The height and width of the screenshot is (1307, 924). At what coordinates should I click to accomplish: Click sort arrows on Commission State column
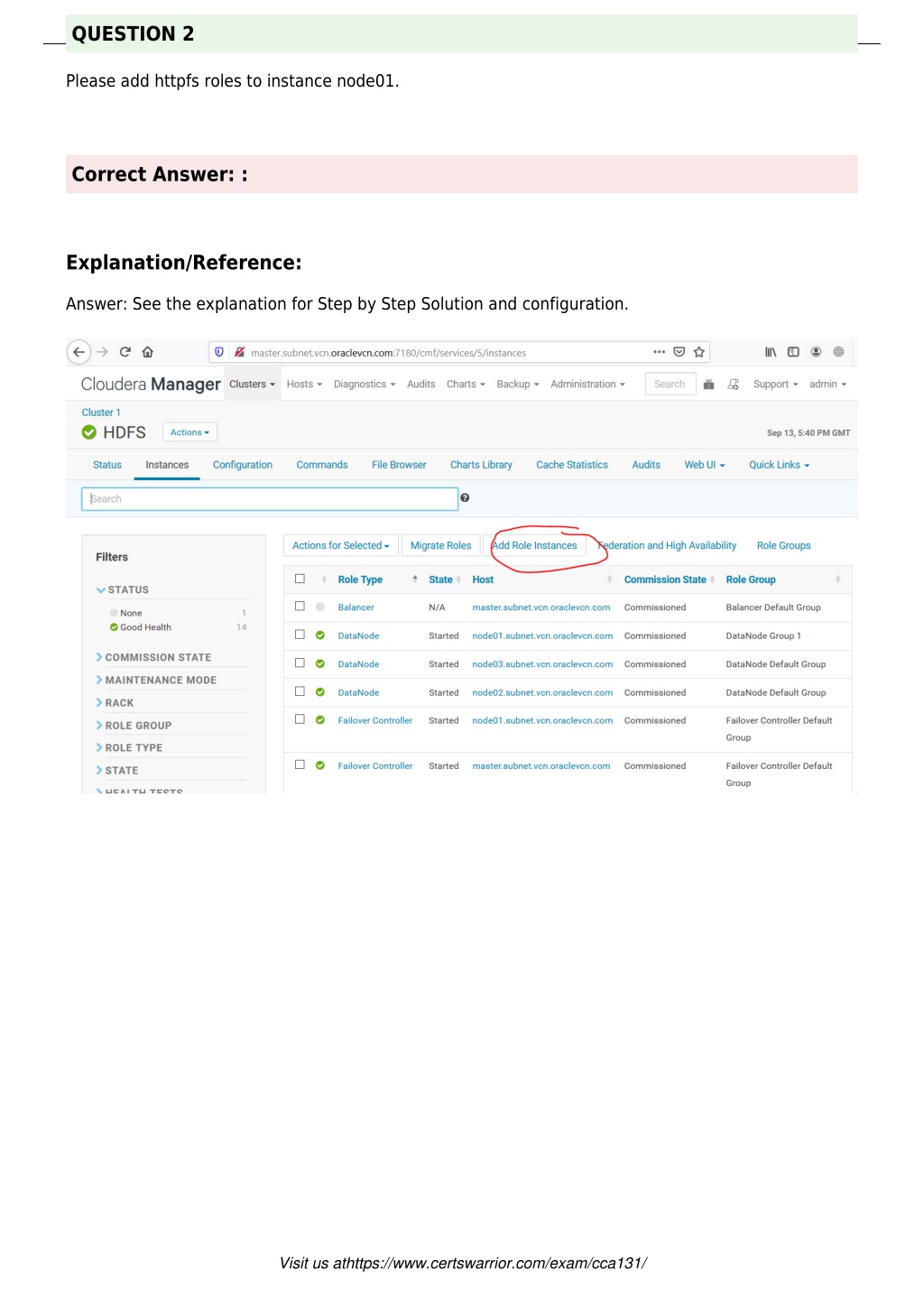713,579
